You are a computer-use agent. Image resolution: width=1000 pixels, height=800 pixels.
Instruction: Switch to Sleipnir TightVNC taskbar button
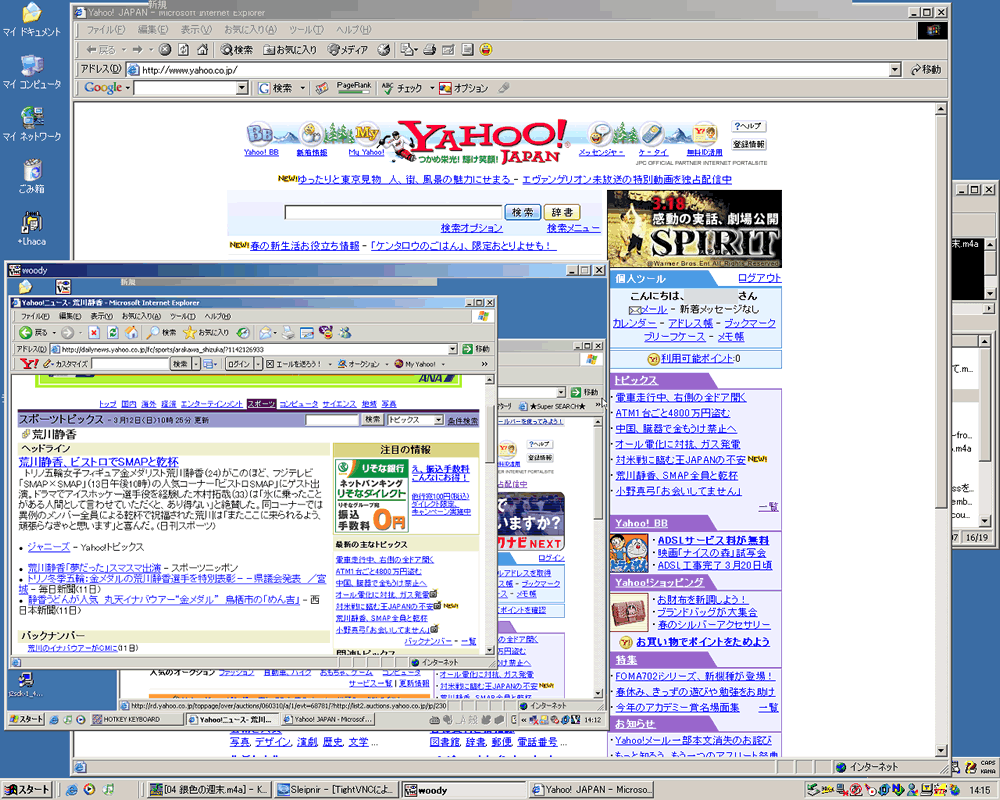pos(336,790)
